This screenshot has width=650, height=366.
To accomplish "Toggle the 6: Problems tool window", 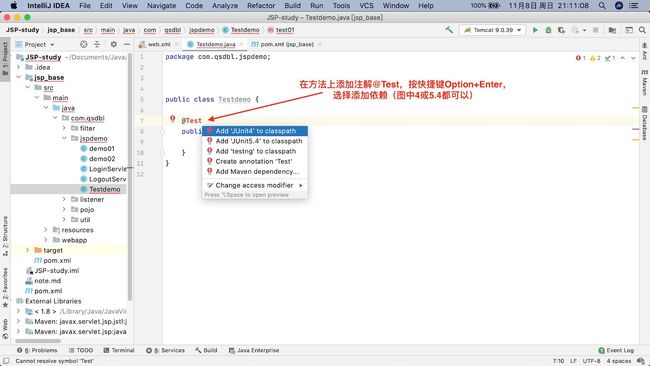I will pos(37,350).
